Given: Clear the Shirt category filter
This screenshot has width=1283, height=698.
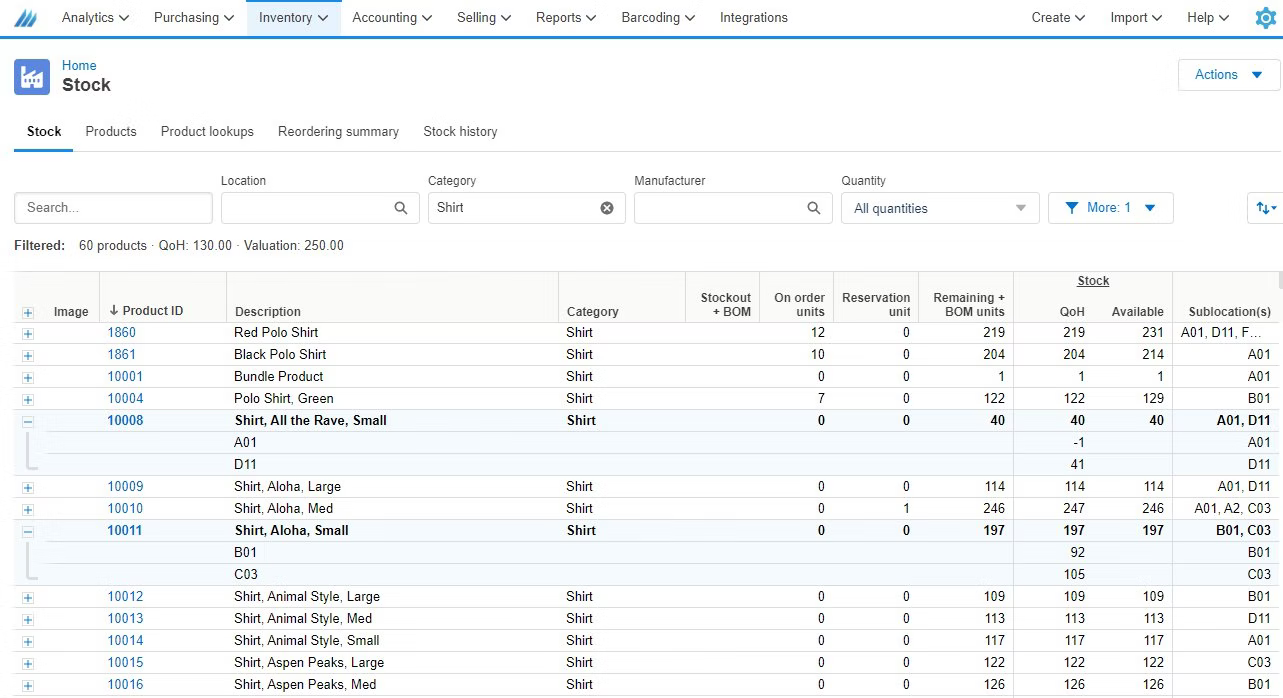Looking at the screenshot, I should [x=606, y=208].
